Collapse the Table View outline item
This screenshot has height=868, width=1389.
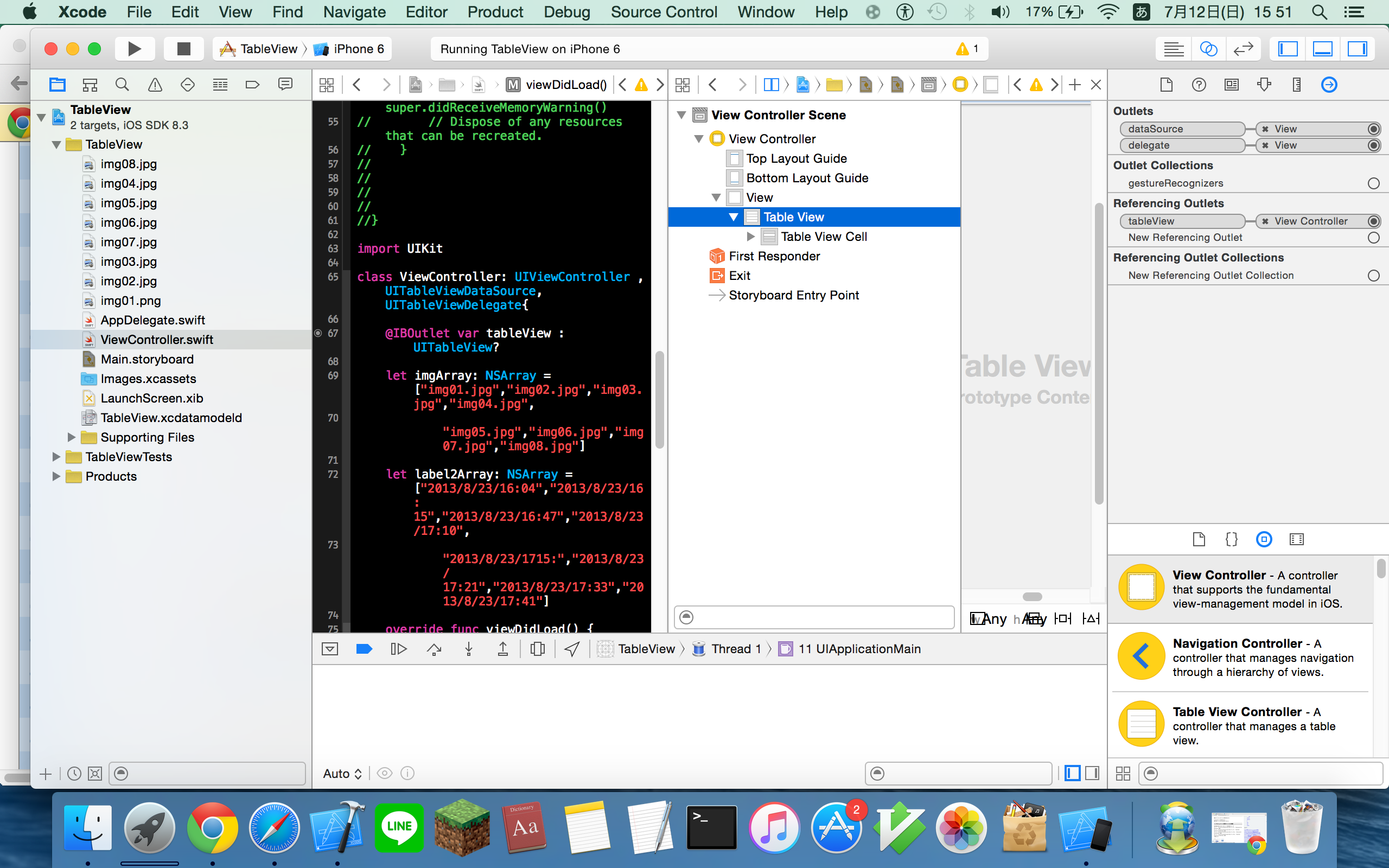[734, 217]
